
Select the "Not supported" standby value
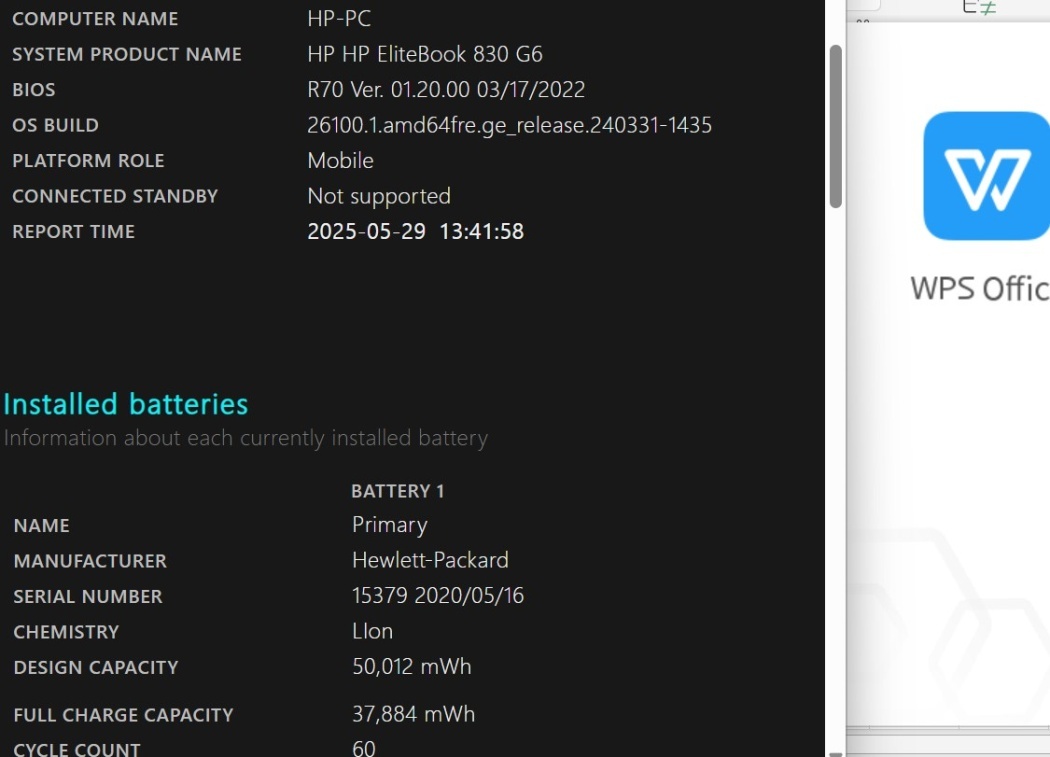coord(378,196)
